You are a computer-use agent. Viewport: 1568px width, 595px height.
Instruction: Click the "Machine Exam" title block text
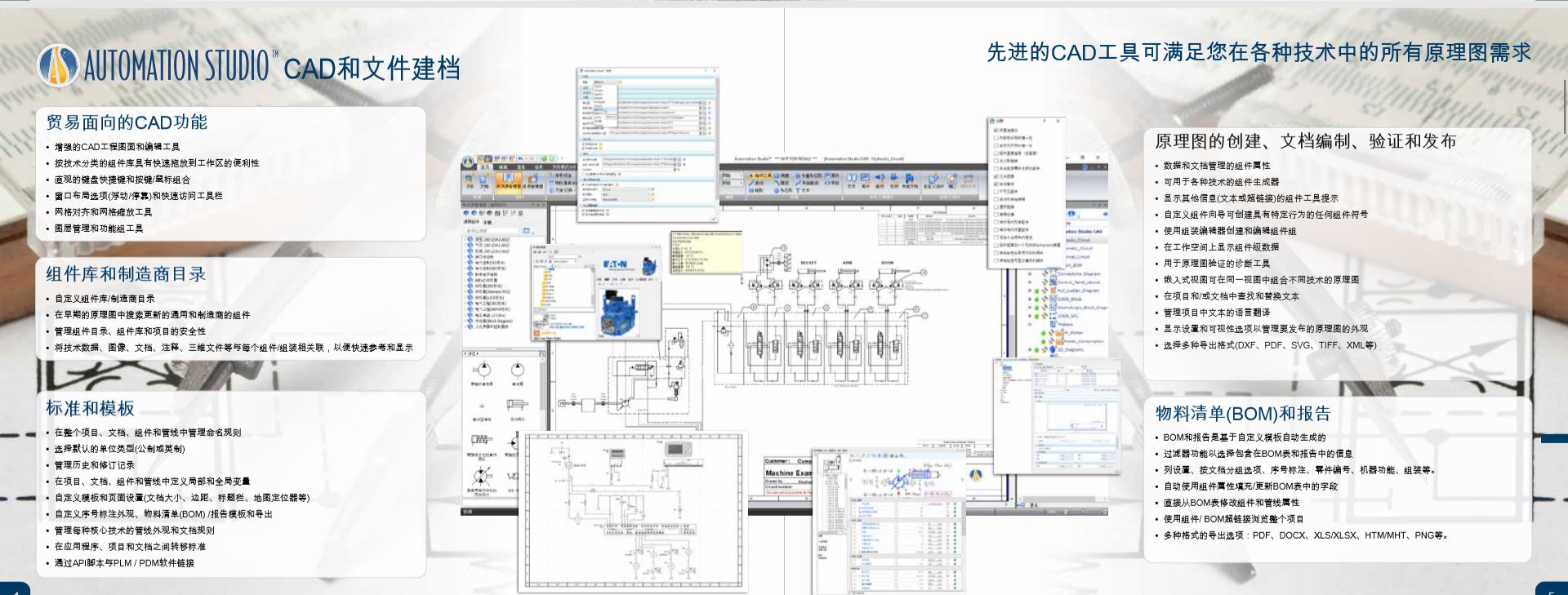pos(788,473)
